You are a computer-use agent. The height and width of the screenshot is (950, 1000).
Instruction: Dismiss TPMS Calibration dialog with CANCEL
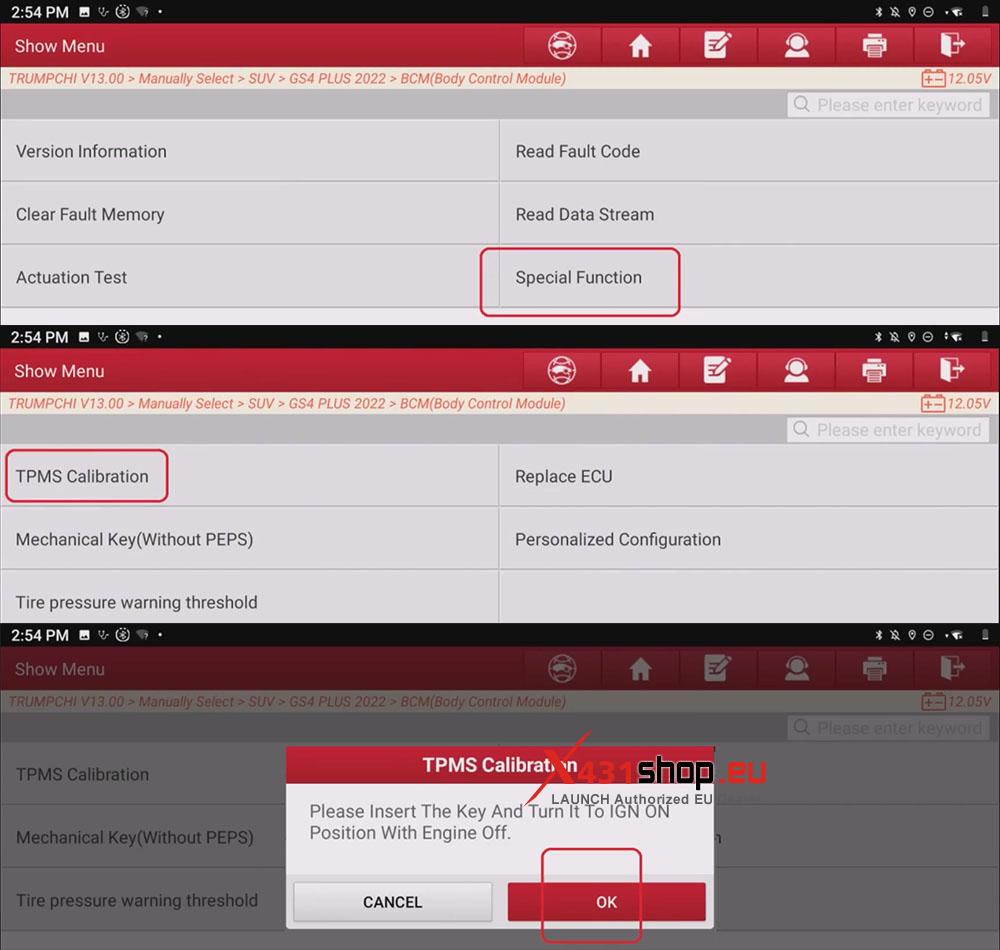[x=393, y=902]
